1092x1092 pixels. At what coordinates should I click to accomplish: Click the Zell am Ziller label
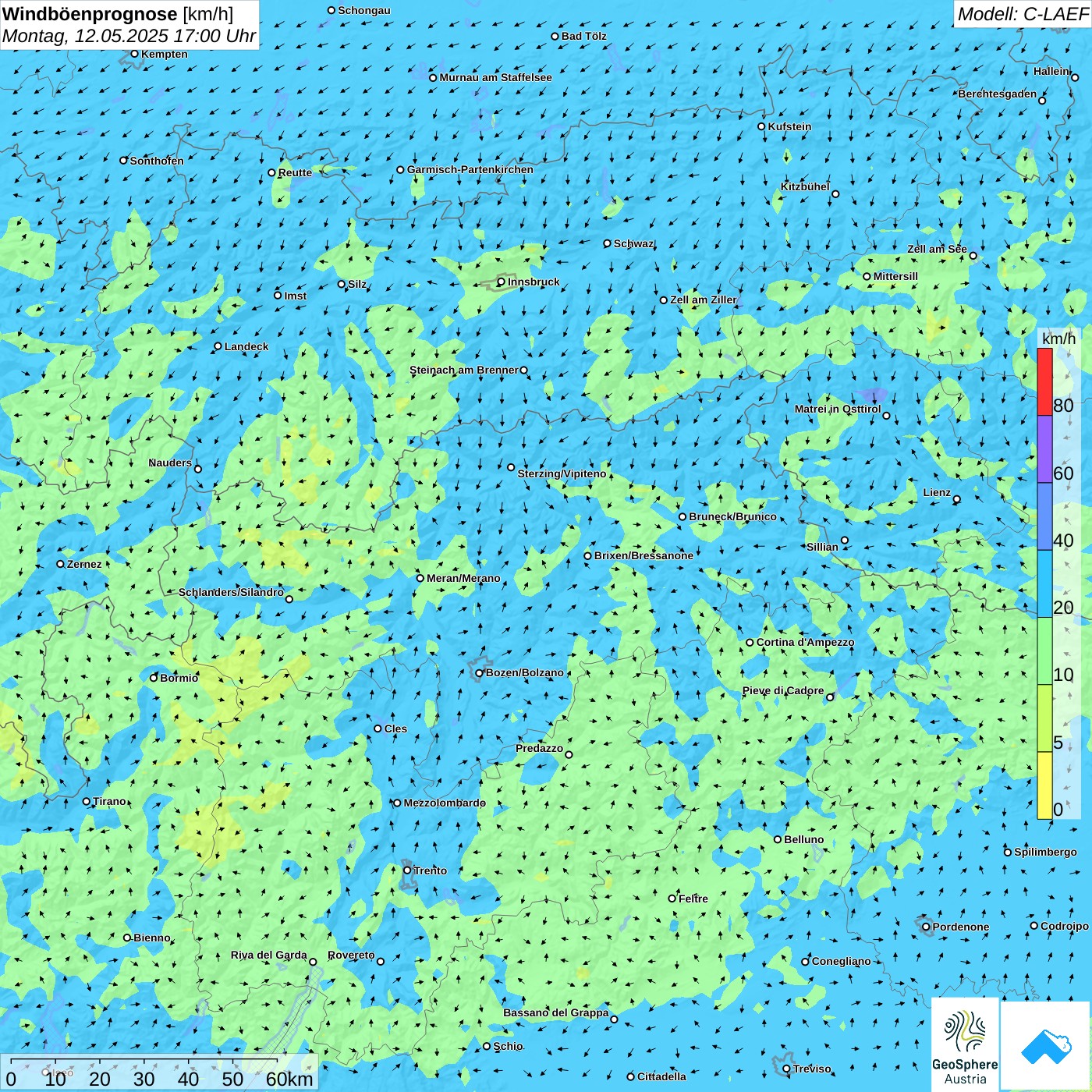pyautogui.click(x=704, y=300)
